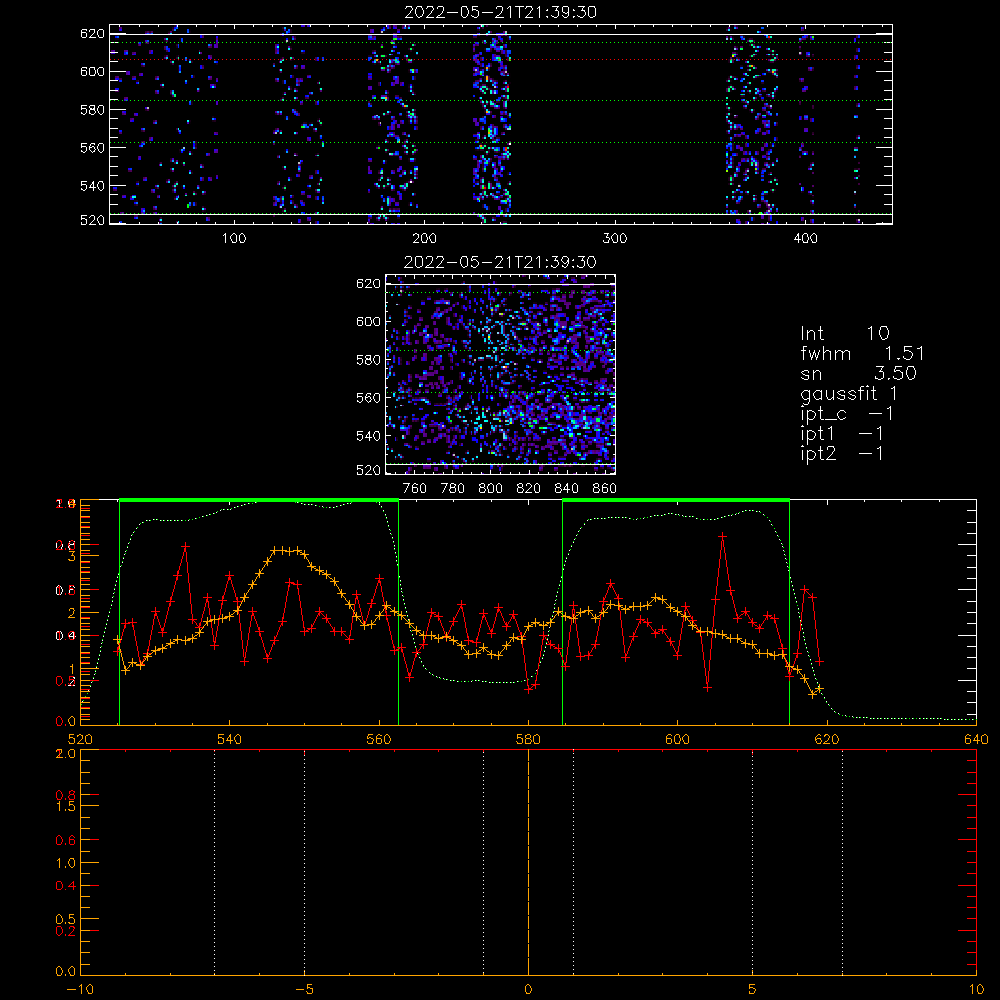
Task: Click the 640 x-axis label of the profile plot
Action: coord(976,740)
